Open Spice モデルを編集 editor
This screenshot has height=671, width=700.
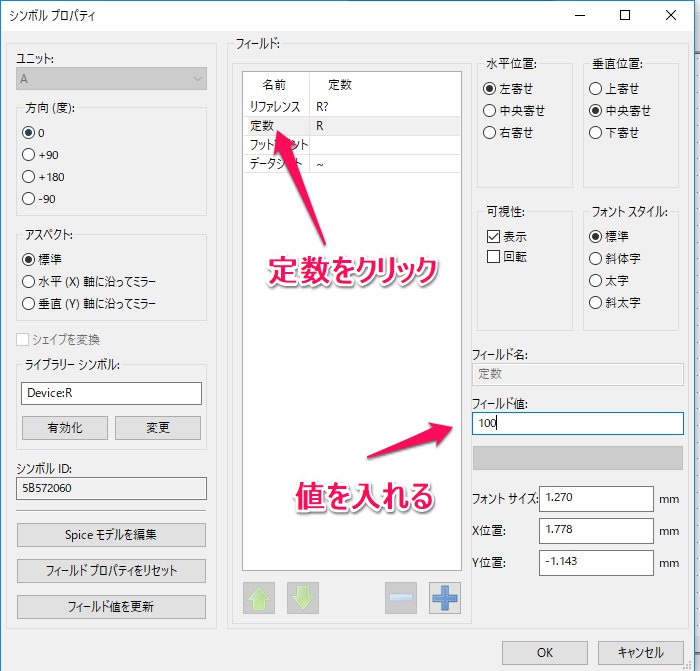click(111, 534)
